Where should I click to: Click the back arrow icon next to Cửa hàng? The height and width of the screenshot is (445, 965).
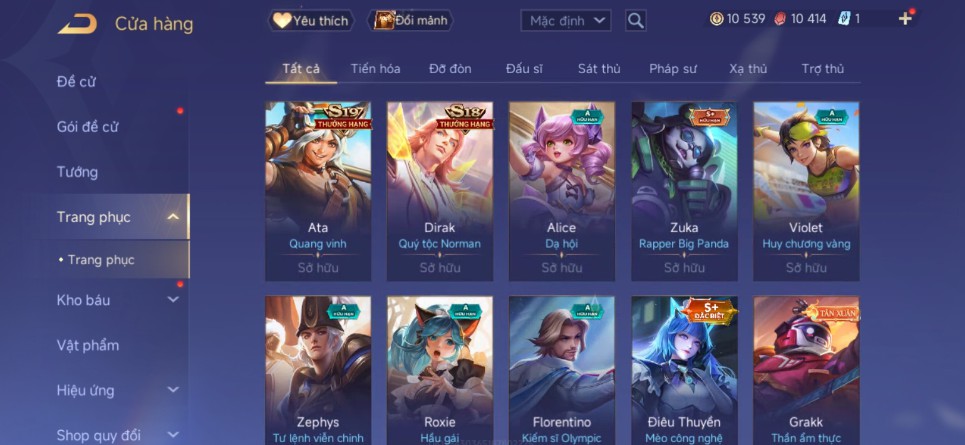click(78, 24)
